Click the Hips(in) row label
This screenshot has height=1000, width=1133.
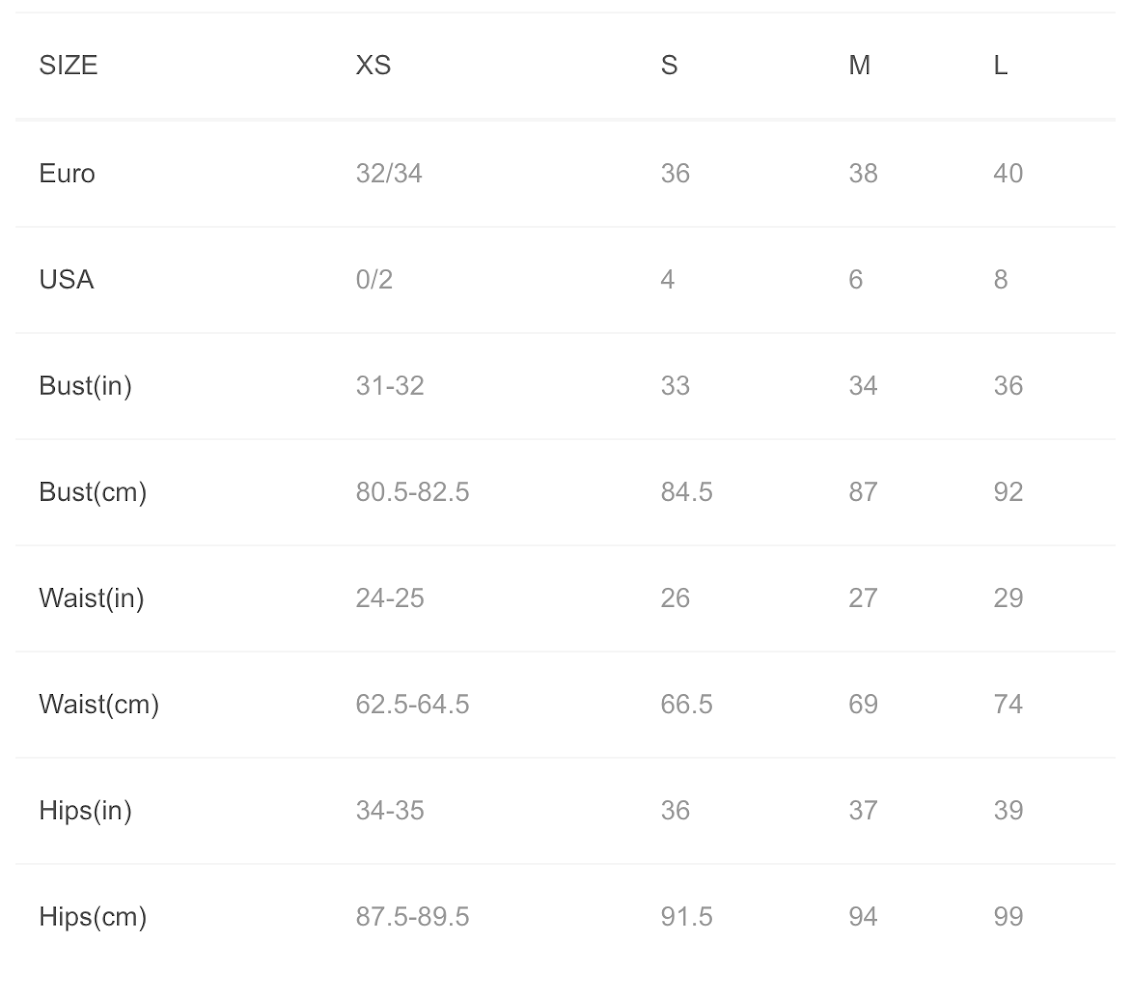[x=85, y=811]
